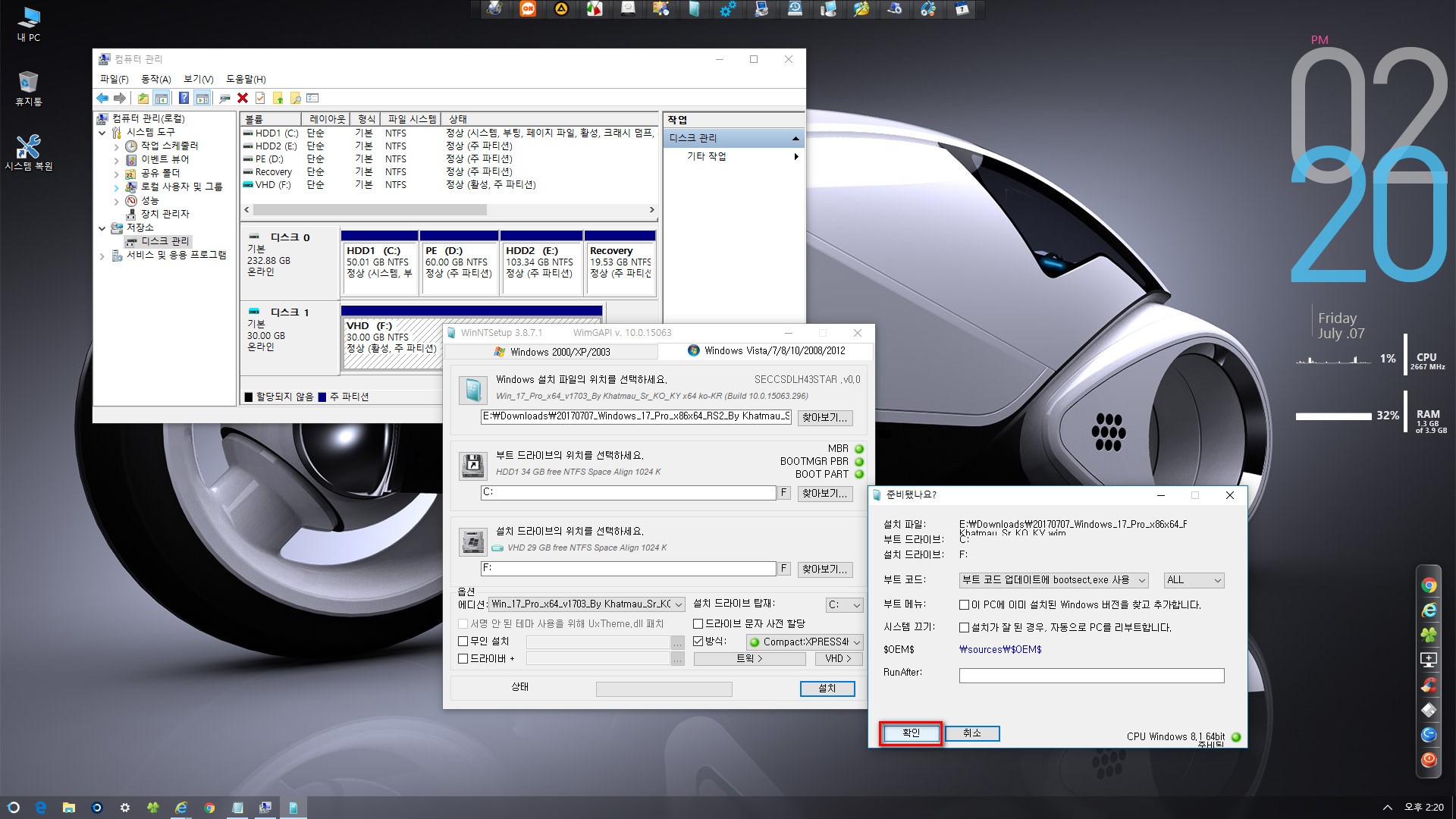Click the settings list toolbar icon at far right
The image size is (1456, 819).
click(312, 98)
